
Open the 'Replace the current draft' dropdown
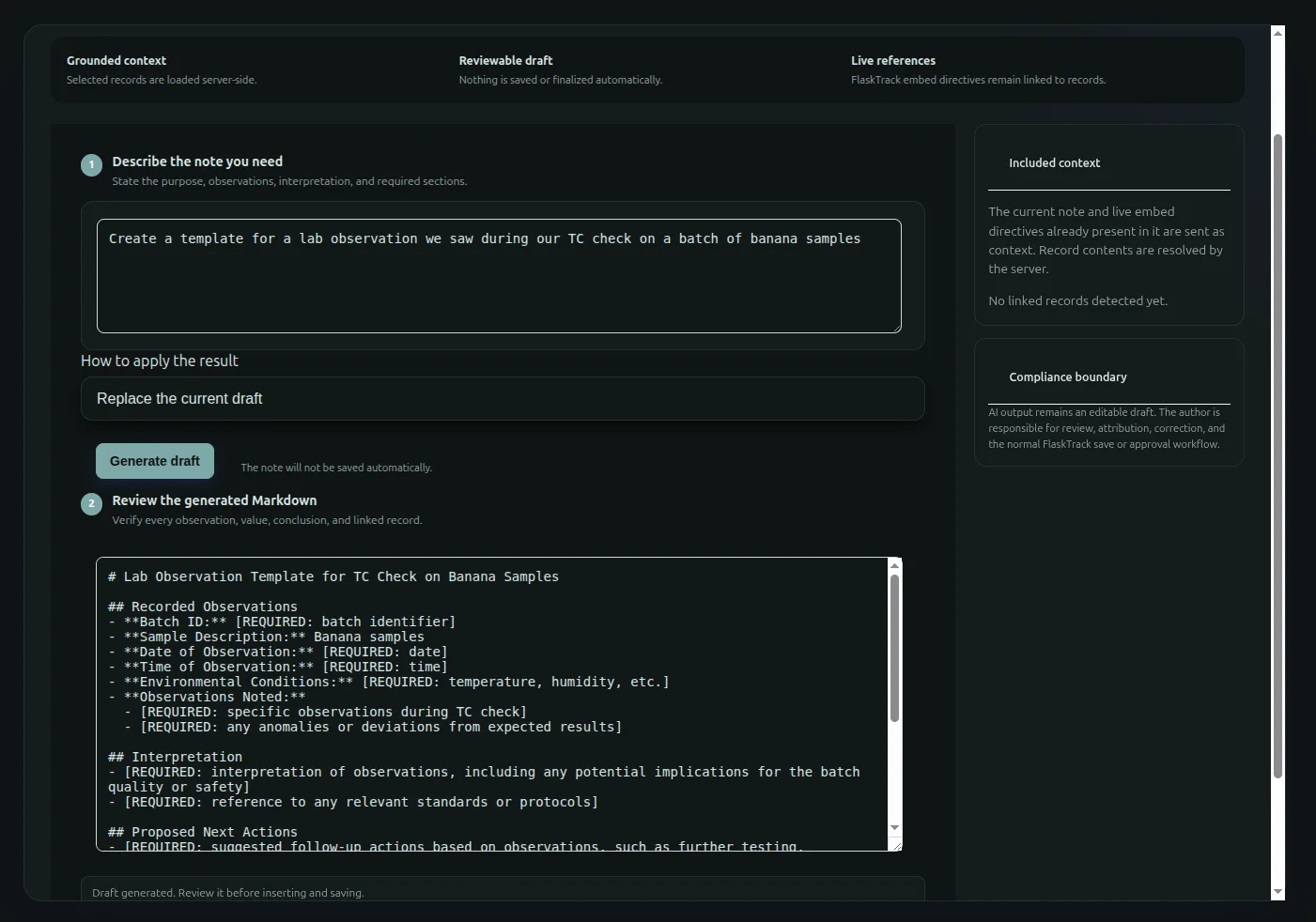click(x=503, y=399)
